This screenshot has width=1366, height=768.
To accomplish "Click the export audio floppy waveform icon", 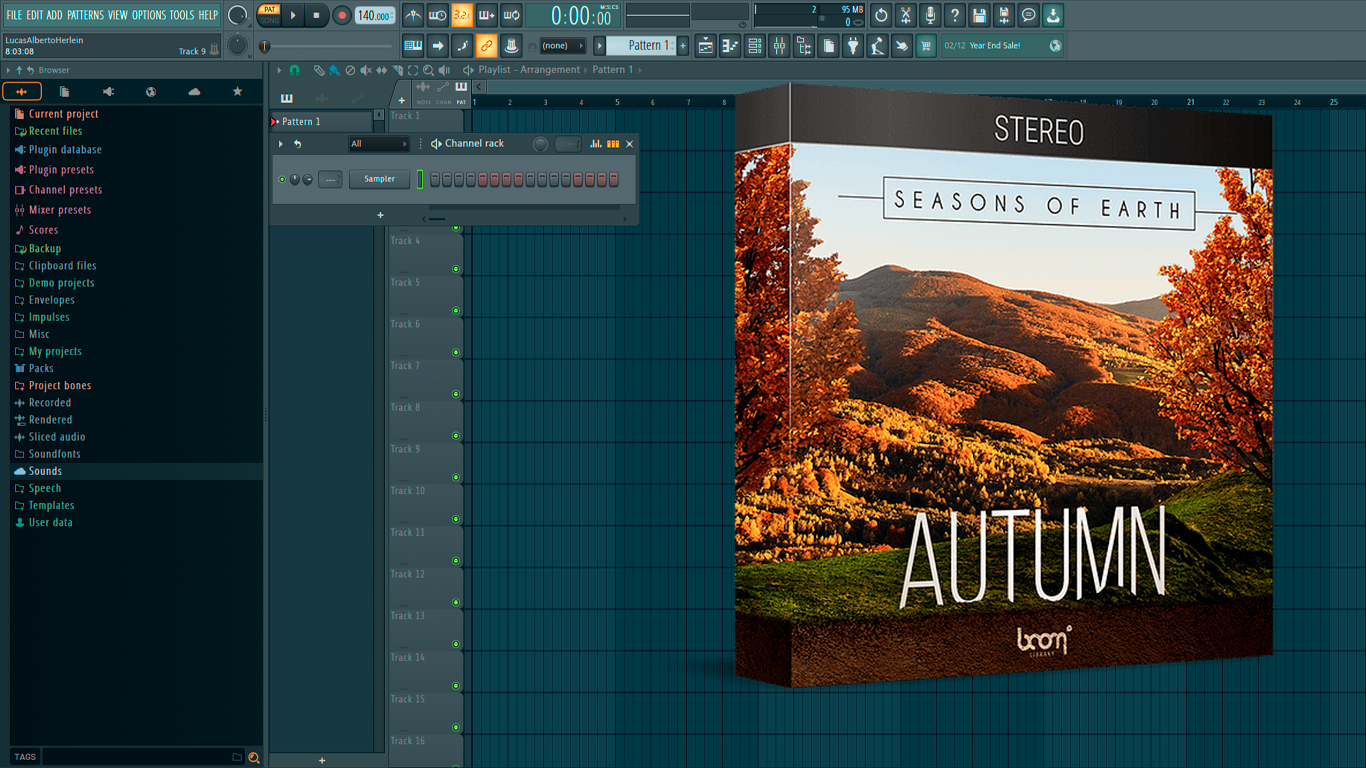I will click(x=1004, y=15).
